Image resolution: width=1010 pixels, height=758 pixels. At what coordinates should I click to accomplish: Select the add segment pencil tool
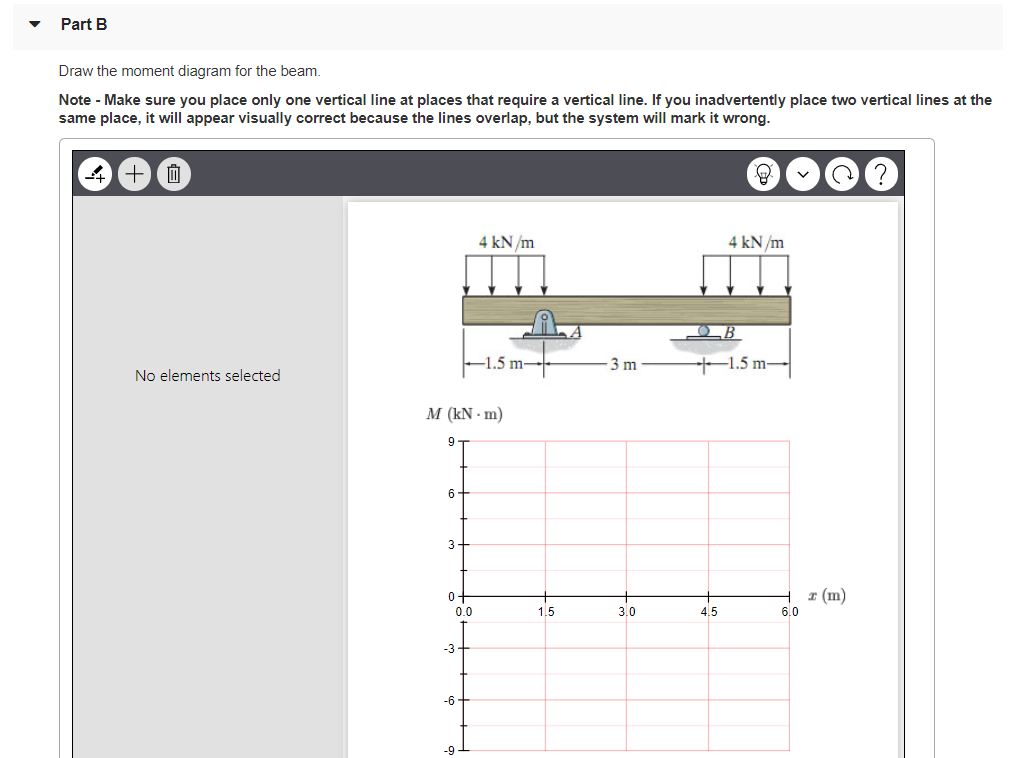point(95,174)
